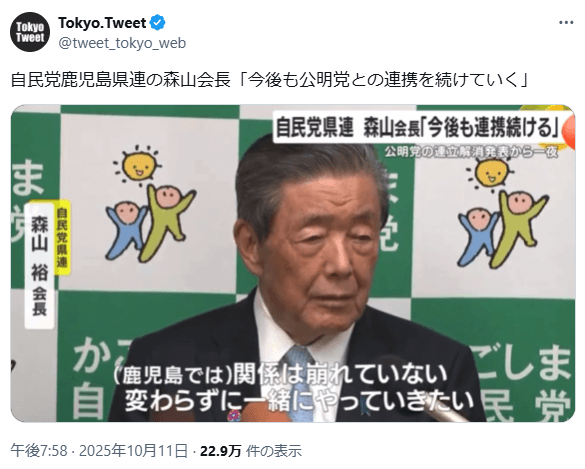The image size is (585, 469).
Task: Click the date 2025年10月11日
Action: [x=133, y=451]
